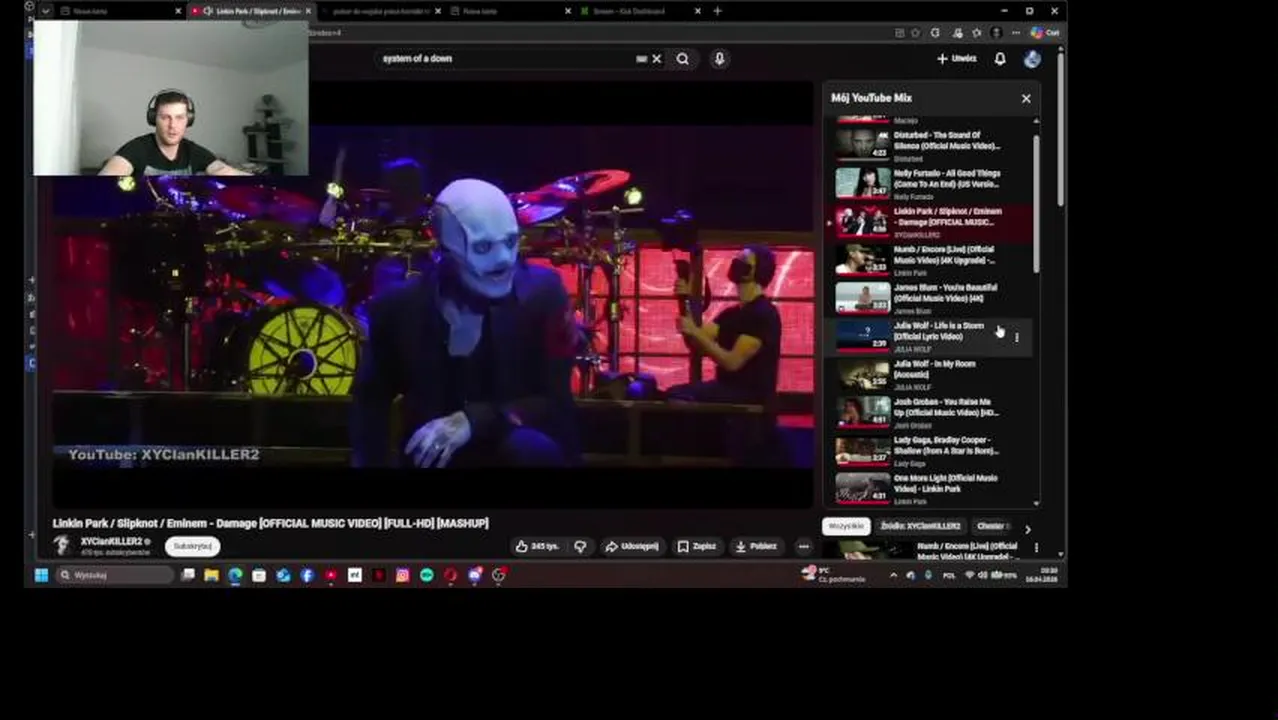Click the magnifier search button
This screenshot has height=720, width=1278.
(x=682, y=59)
